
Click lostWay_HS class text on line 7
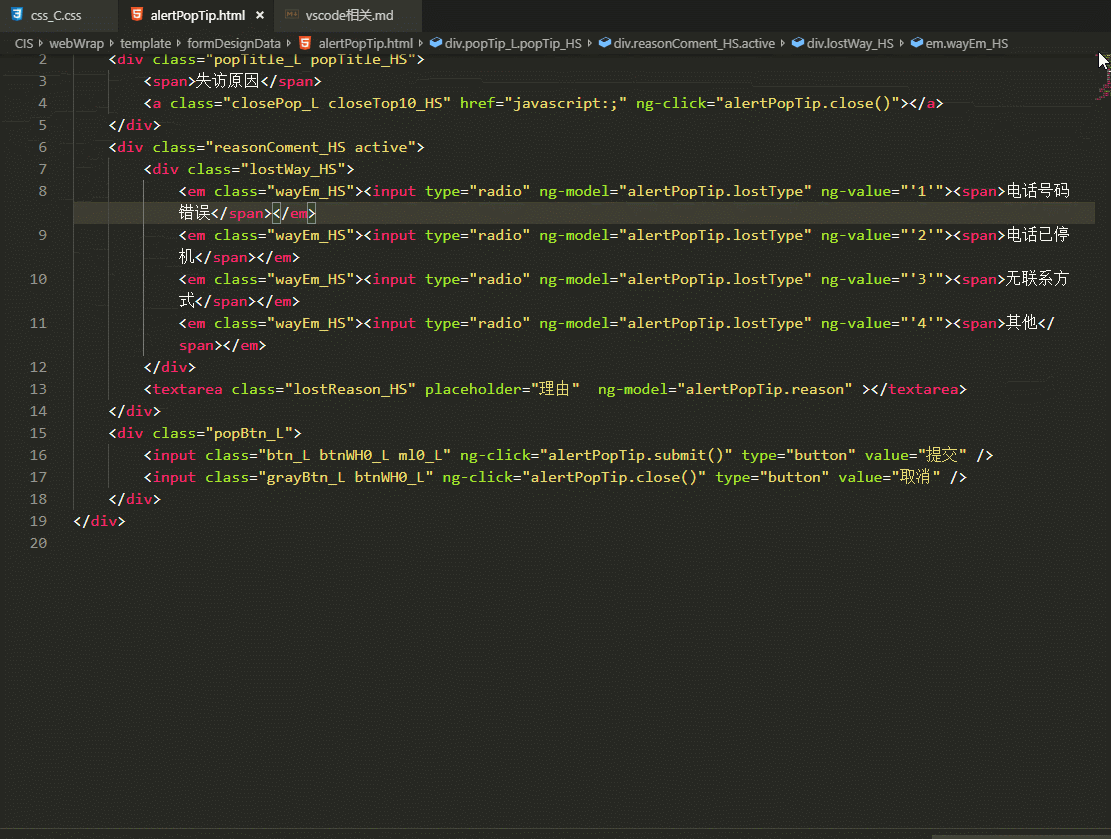point(297,169)
